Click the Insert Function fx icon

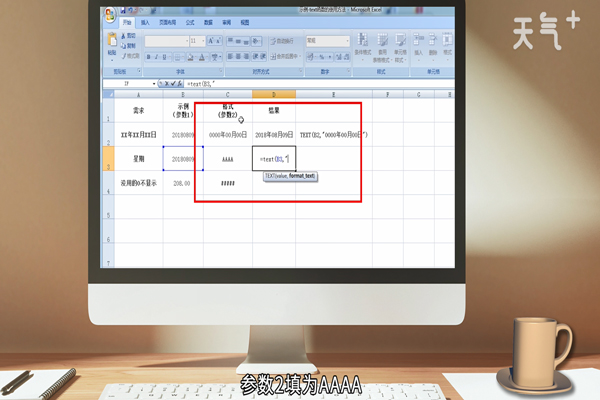coord(181,83)
